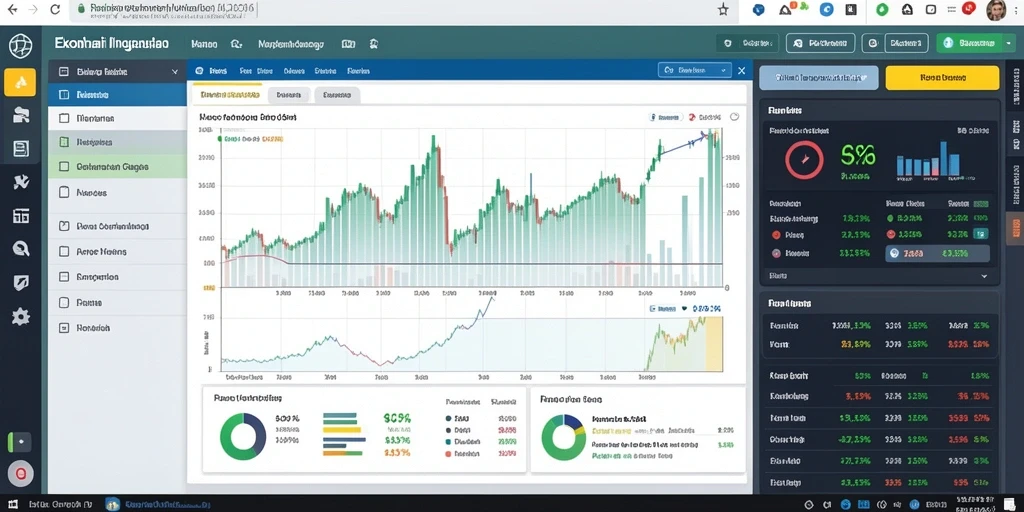Viewport: 1024px width, 512px height.
Task: Tick checkbox in row directly below blue row
Action: pyautogui.click(x=64, y=118)
